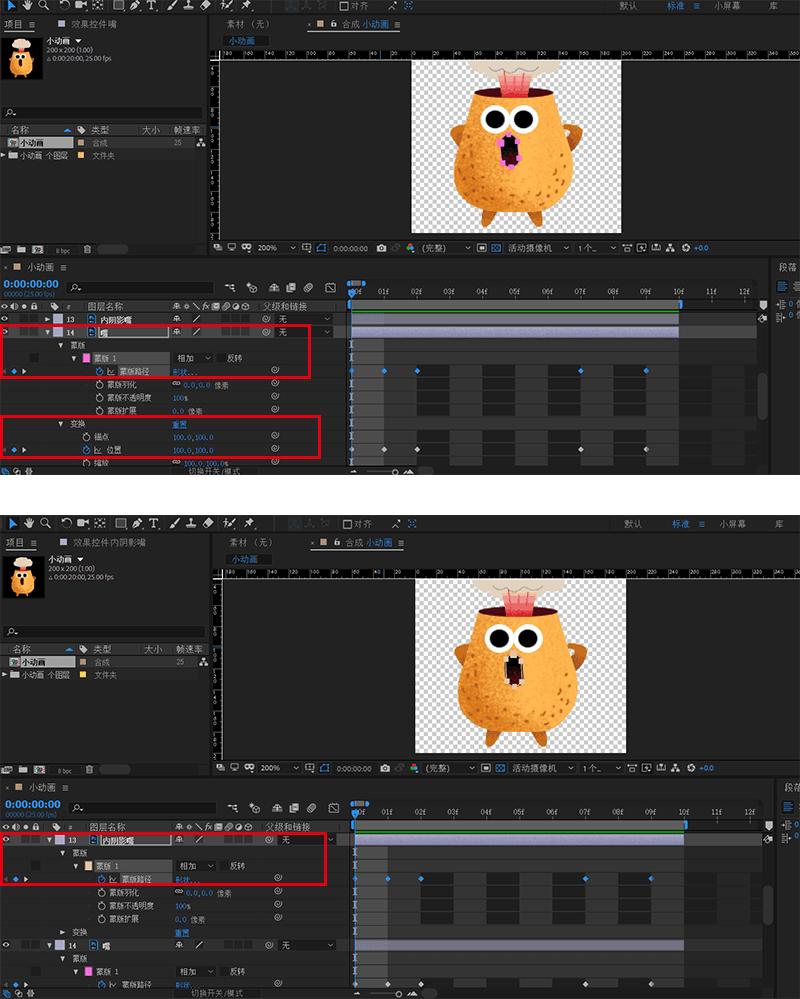Select the Zoom magnifier tool in the lower toolbar

coord(44,523)
